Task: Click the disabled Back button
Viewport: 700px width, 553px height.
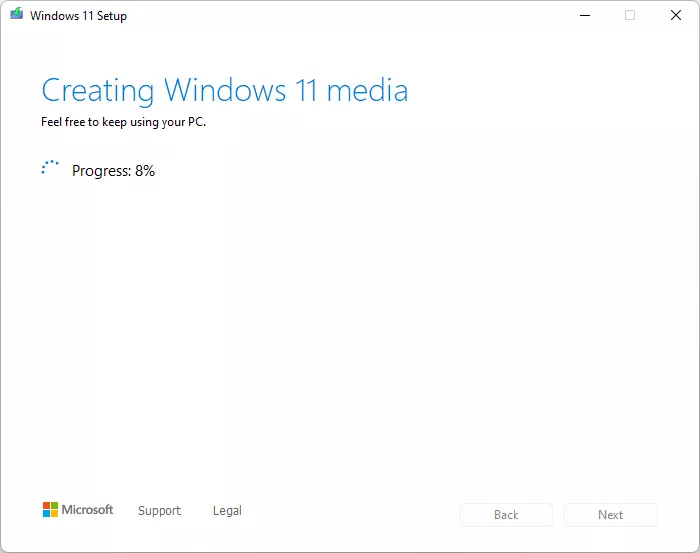Action: tap(506, 515)
